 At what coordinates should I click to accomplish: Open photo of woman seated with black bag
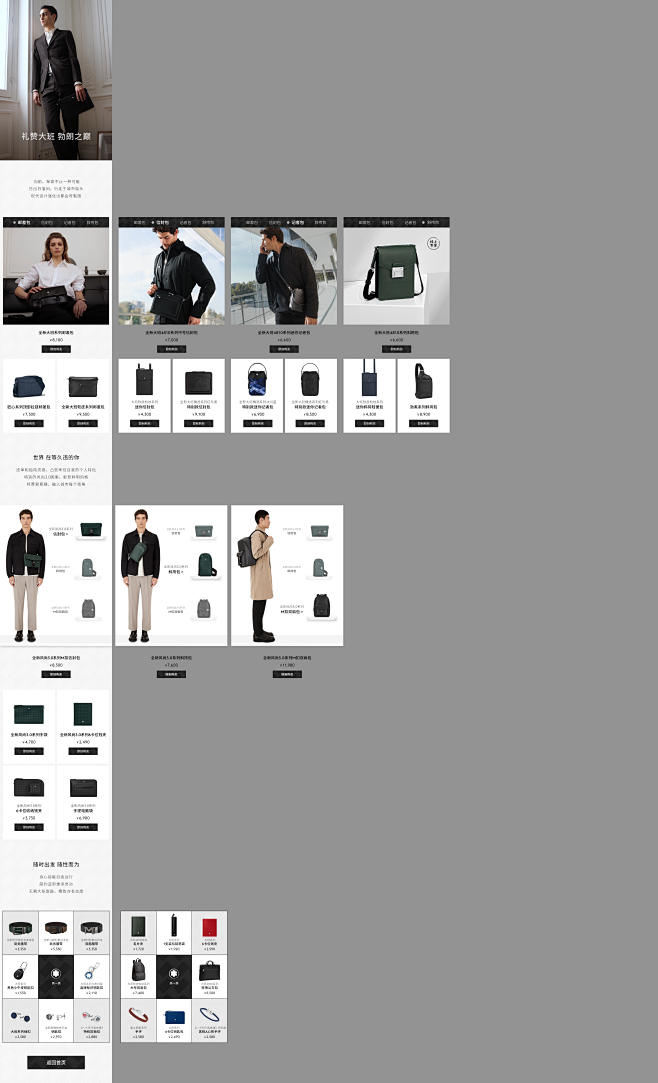(56, 276)
